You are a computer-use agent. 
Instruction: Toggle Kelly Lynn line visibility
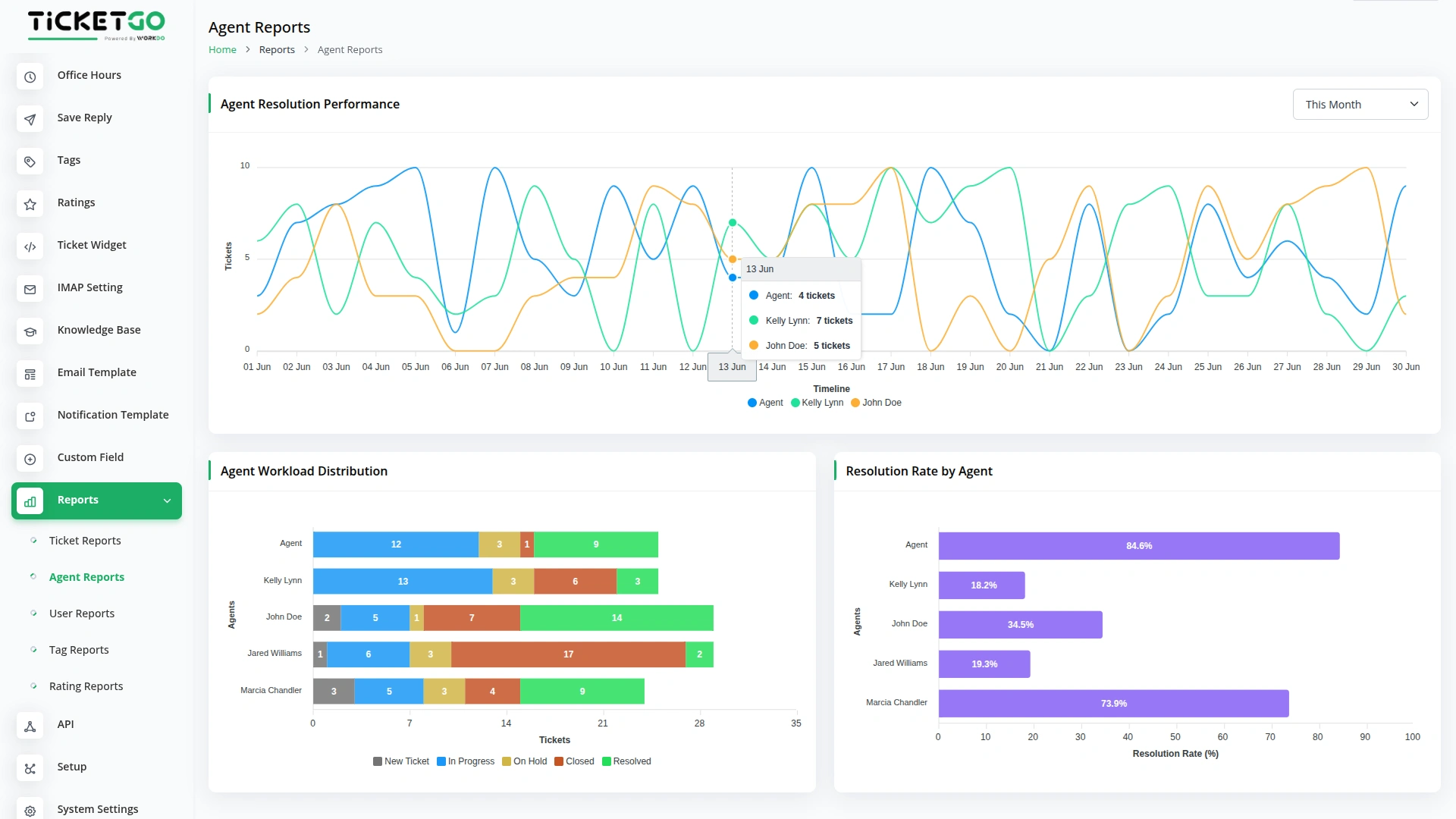pyautogui.click(x=817, y=403)
